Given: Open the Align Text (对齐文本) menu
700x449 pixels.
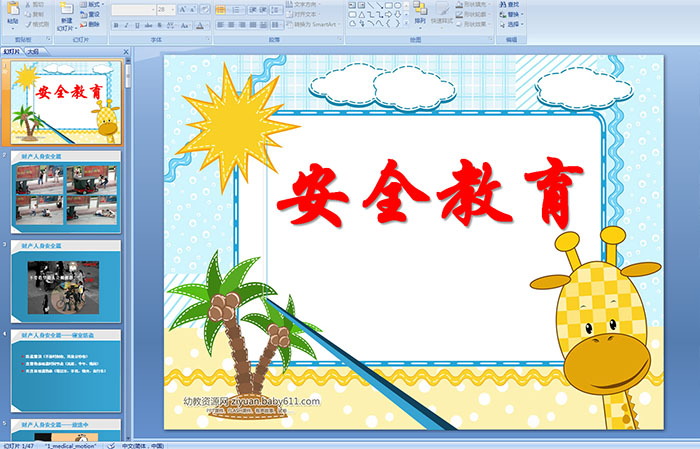Looking at the screenshot, I should point(304,14).
